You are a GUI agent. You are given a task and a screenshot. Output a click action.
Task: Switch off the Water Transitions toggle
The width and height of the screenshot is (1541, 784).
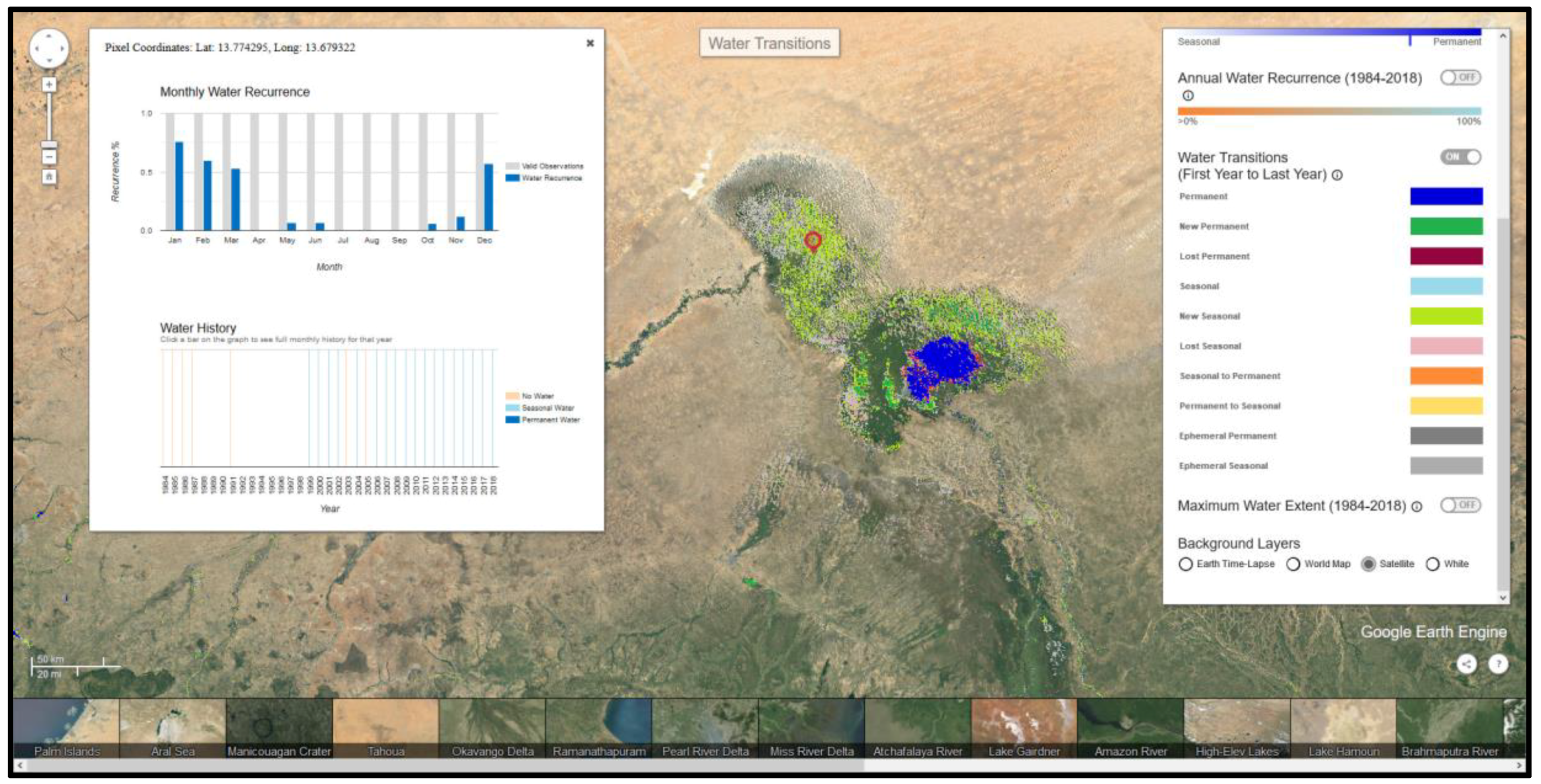pos(1460,157)
